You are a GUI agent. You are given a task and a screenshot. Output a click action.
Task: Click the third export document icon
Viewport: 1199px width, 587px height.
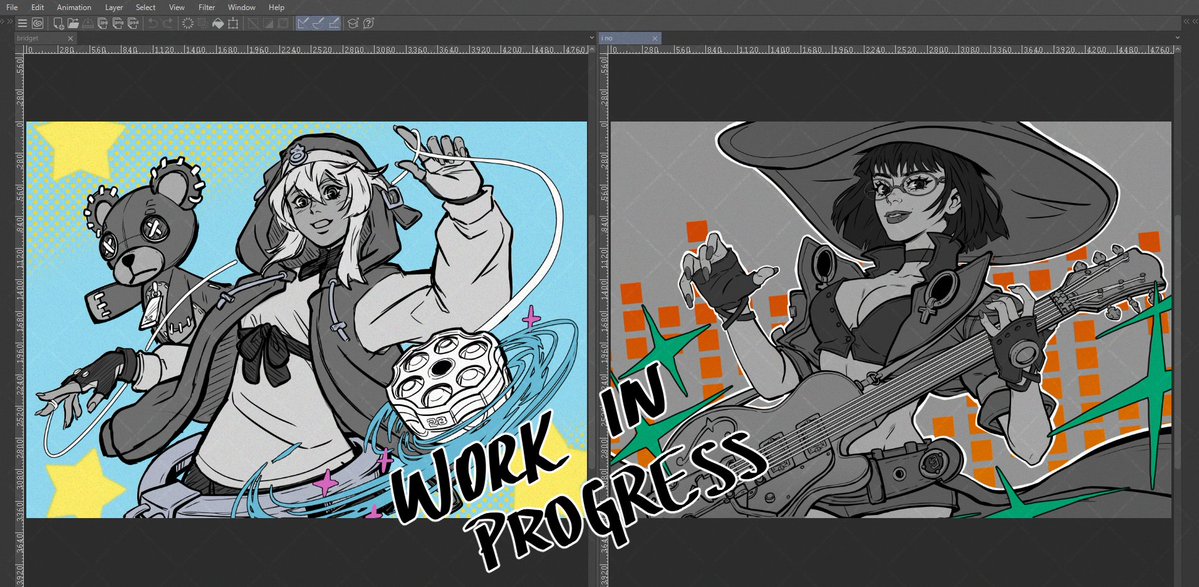pyautogui.click(x=133, y=24)
